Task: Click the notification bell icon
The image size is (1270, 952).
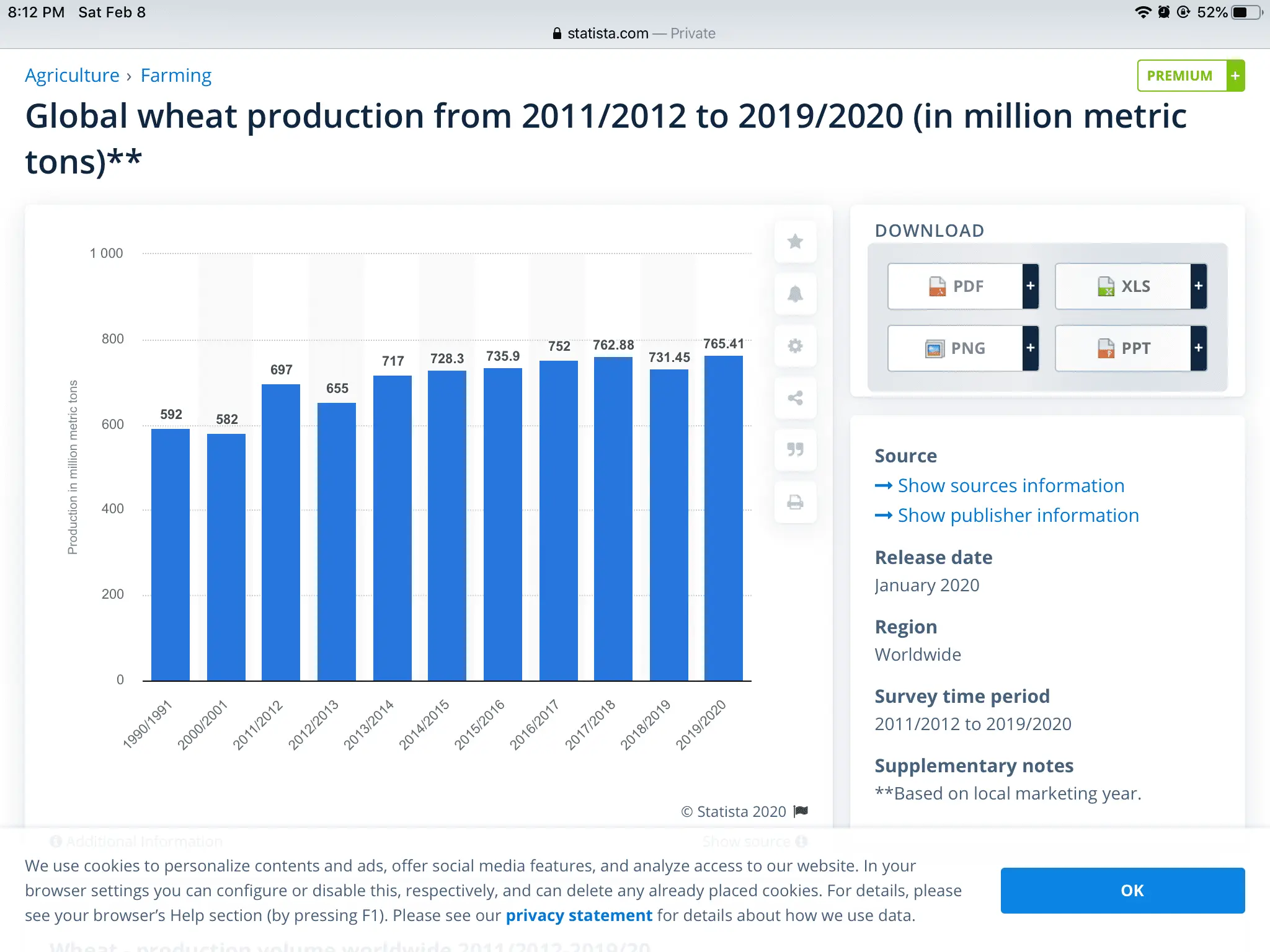Action: pyautogui.click(x=795, y=294)
